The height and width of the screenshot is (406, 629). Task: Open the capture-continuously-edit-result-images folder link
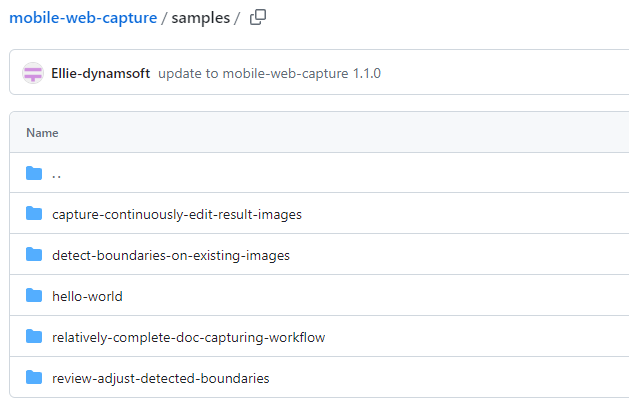pos(176,214)
